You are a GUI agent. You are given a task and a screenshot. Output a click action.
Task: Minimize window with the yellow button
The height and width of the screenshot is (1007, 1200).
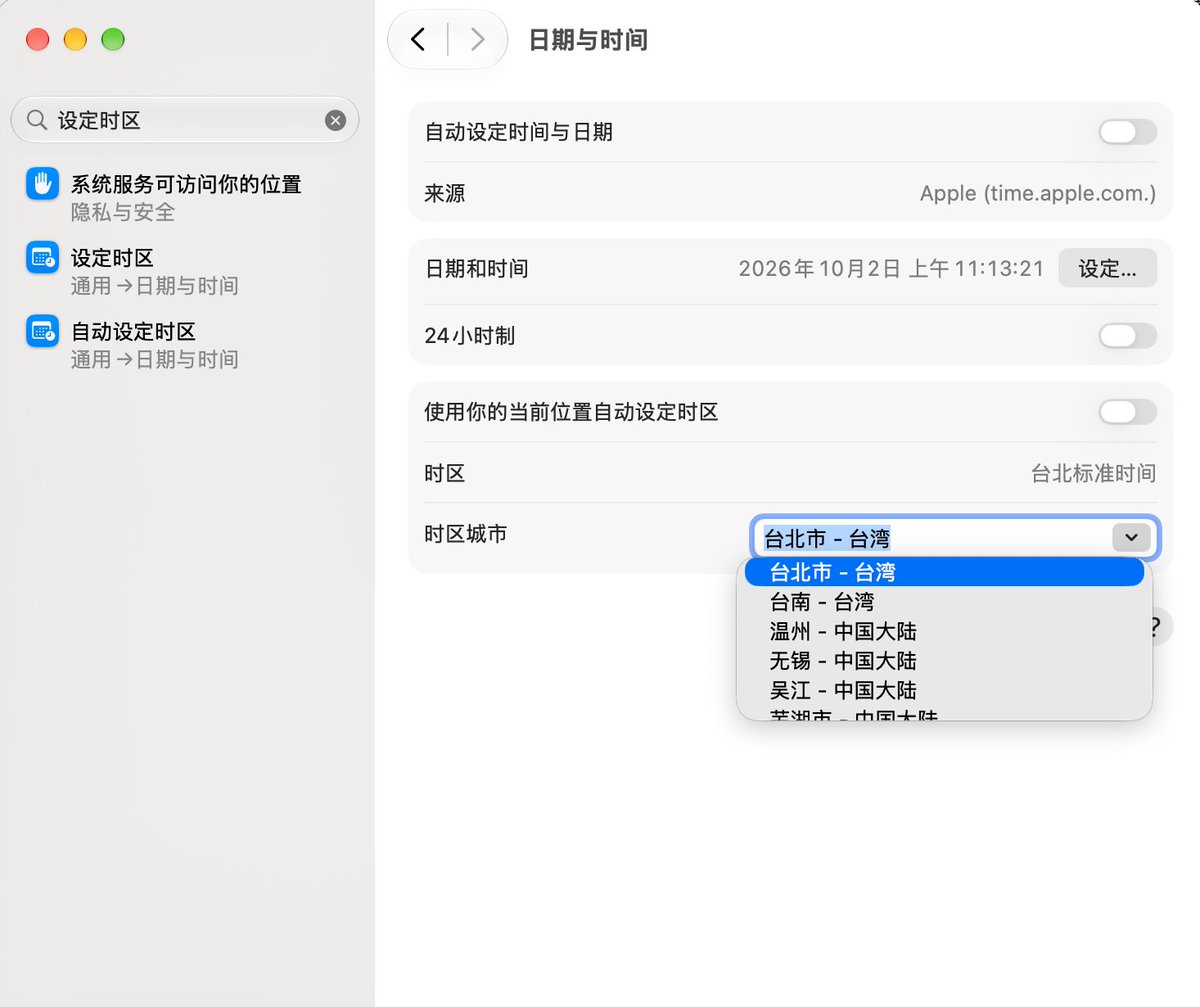[75, 40]
